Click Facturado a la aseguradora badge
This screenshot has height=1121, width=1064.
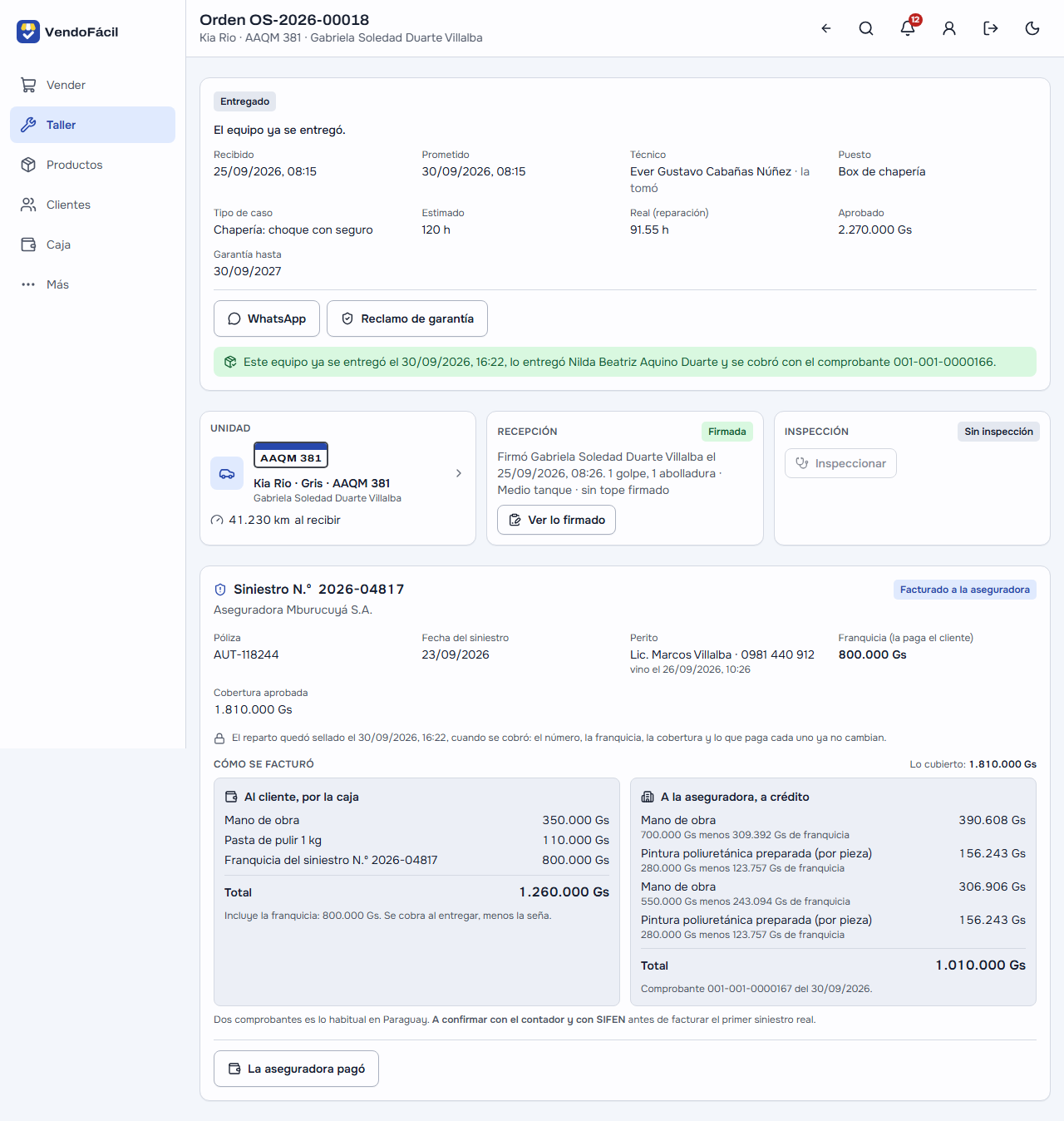pyautogui.click(x=964, y=590)
